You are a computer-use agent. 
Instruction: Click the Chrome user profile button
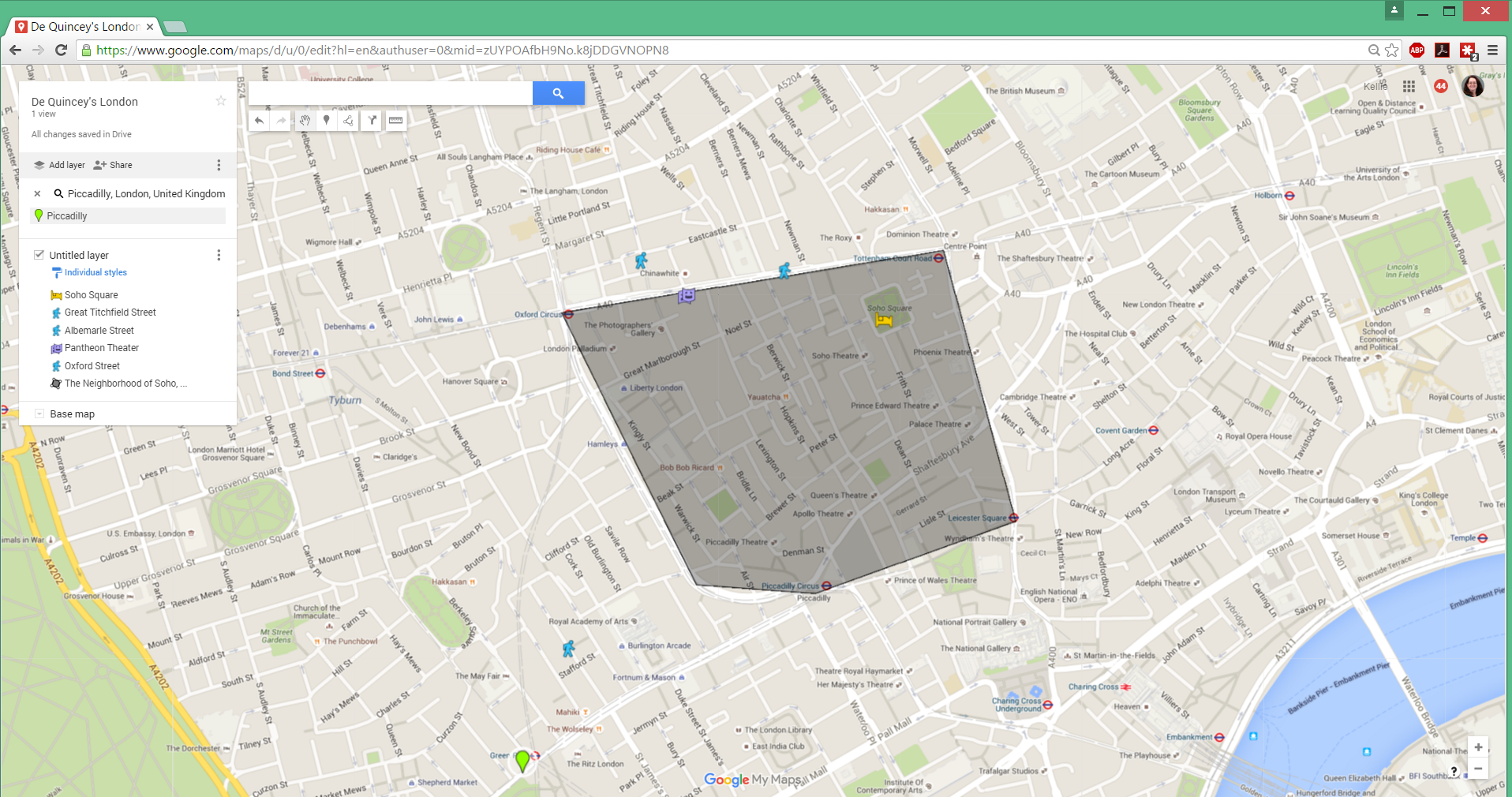pyautogui.click(x=1394, y=10)
